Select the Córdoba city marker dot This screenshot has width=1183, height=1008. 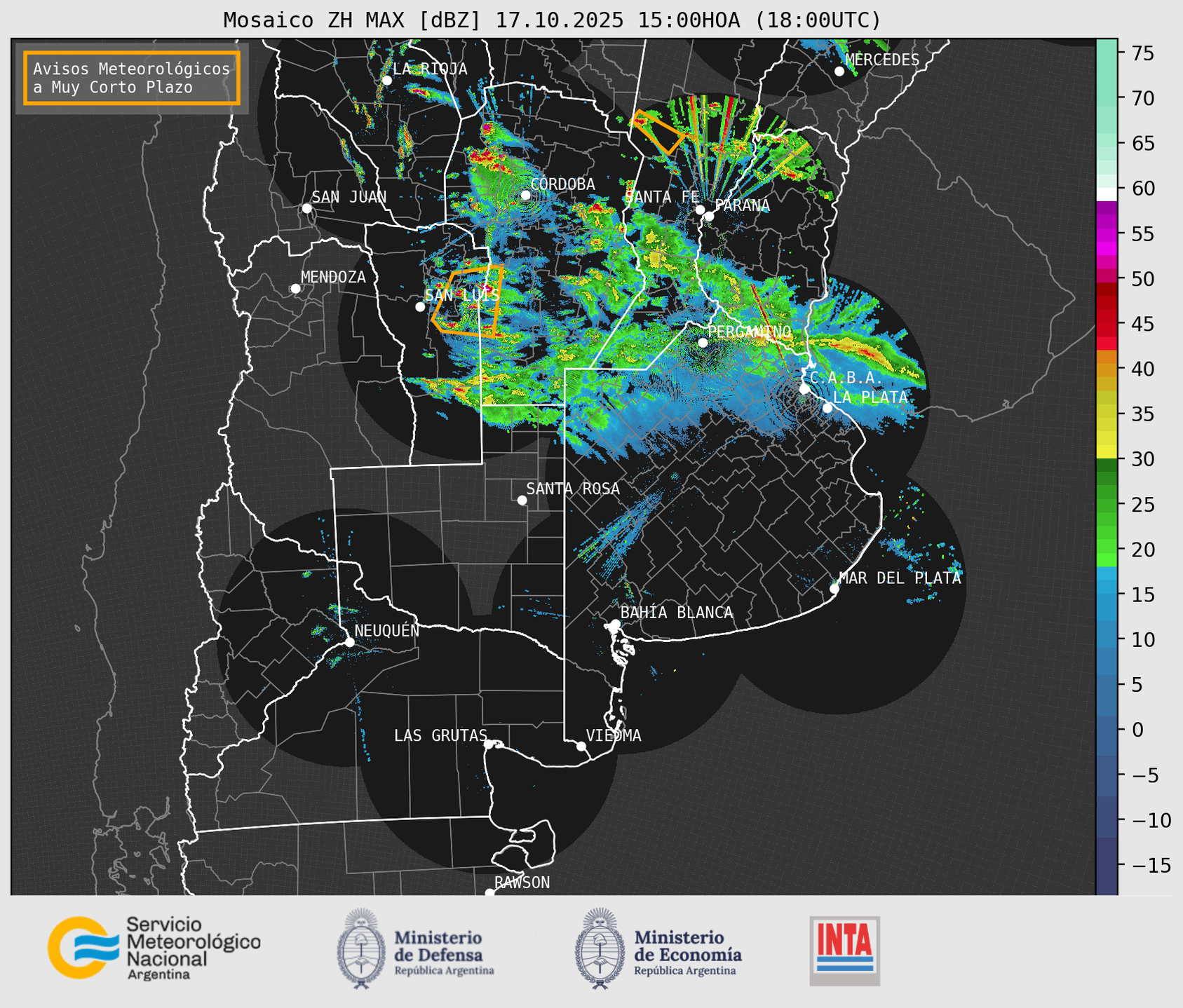point(526,195)
